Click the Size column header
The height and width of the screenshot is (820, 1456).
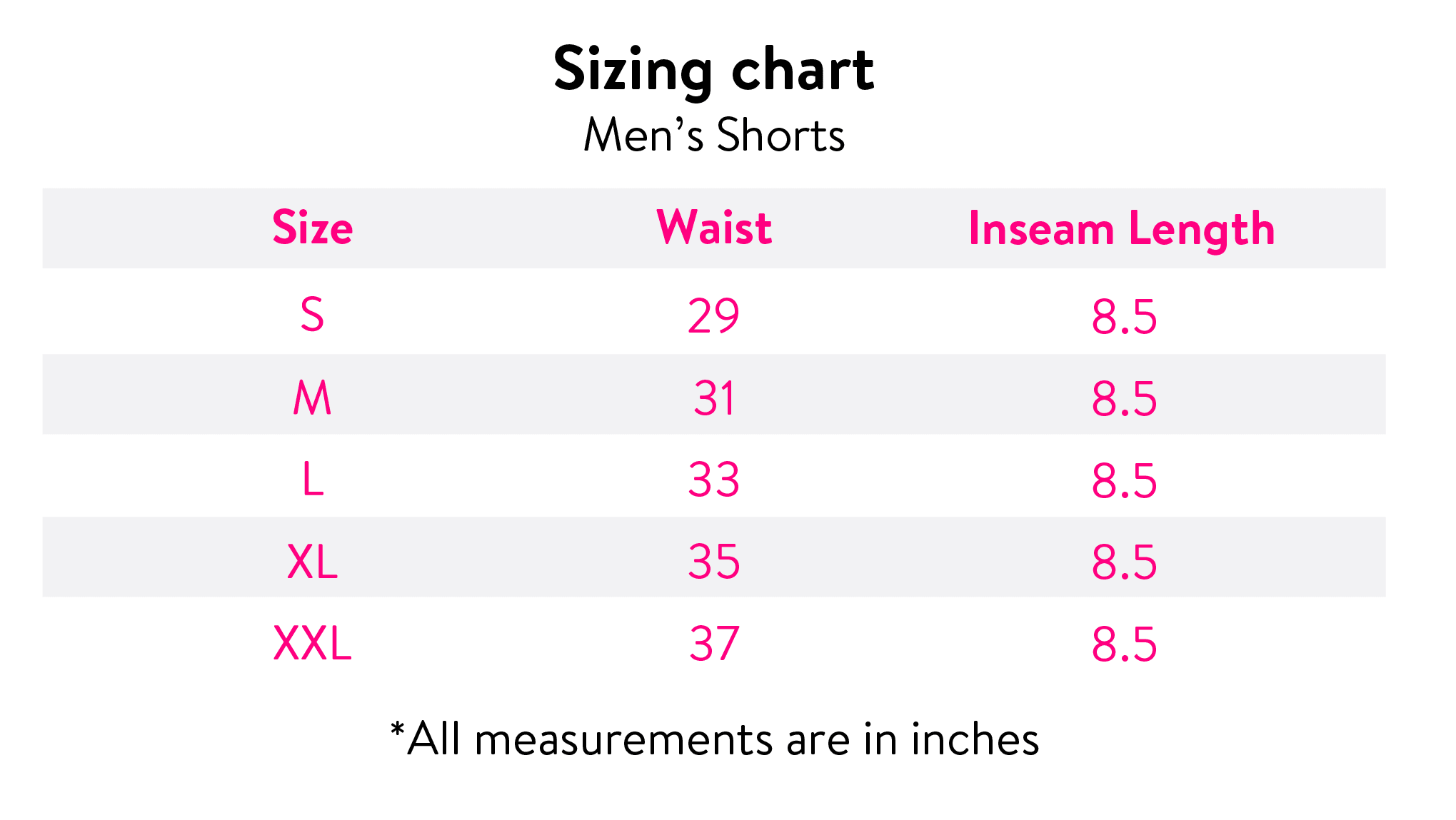point(313,228)
